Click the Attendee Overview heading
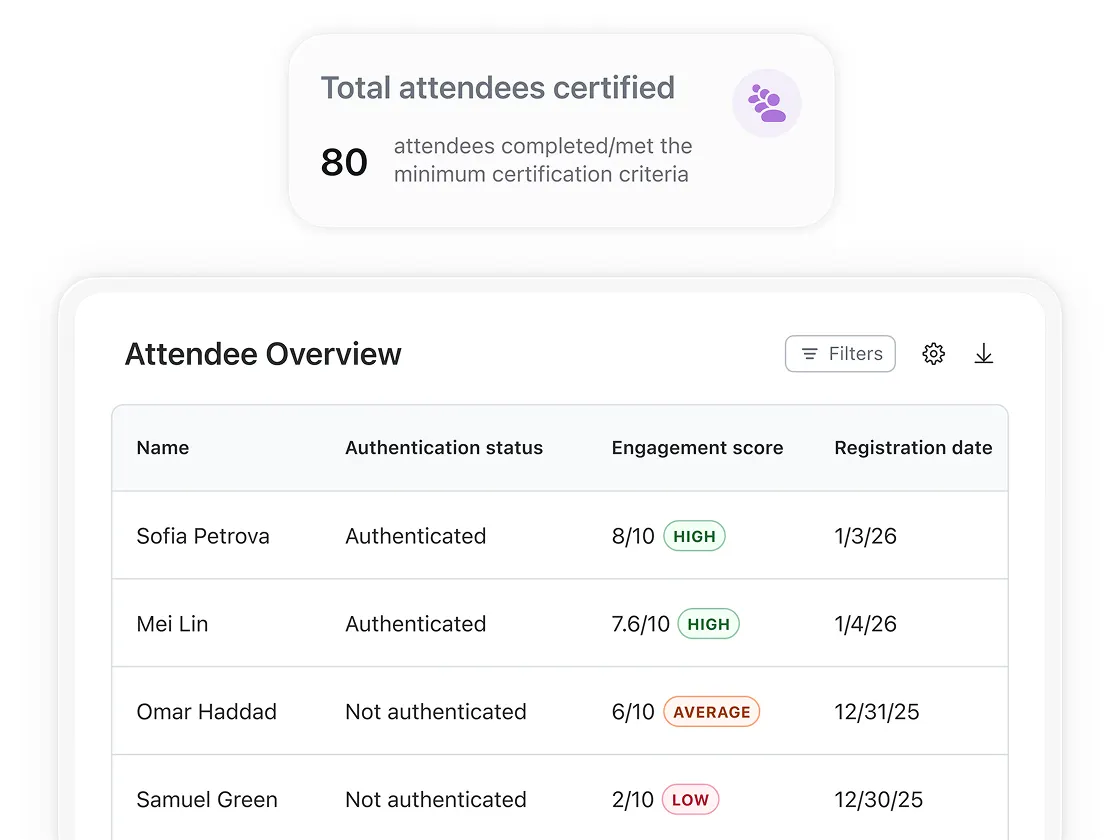This screenshot has height=840, width=1120. pos(263,354)
